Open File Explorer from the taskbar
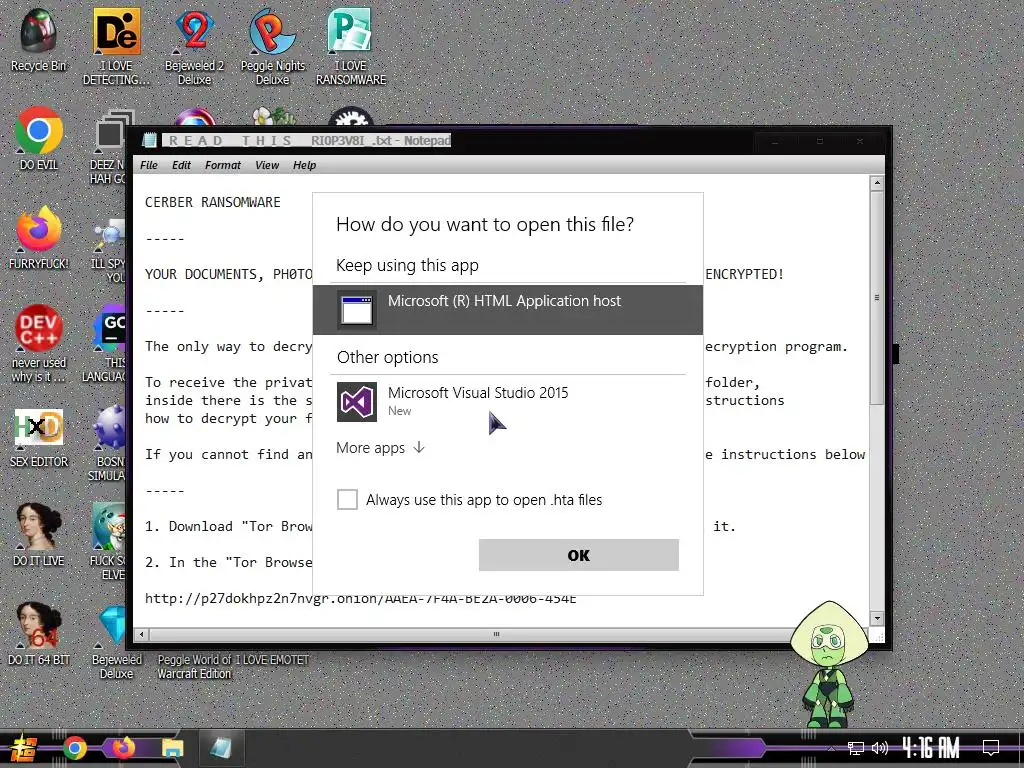The width and height of the screenshot is (1024, 768). [x=172, y=748]
